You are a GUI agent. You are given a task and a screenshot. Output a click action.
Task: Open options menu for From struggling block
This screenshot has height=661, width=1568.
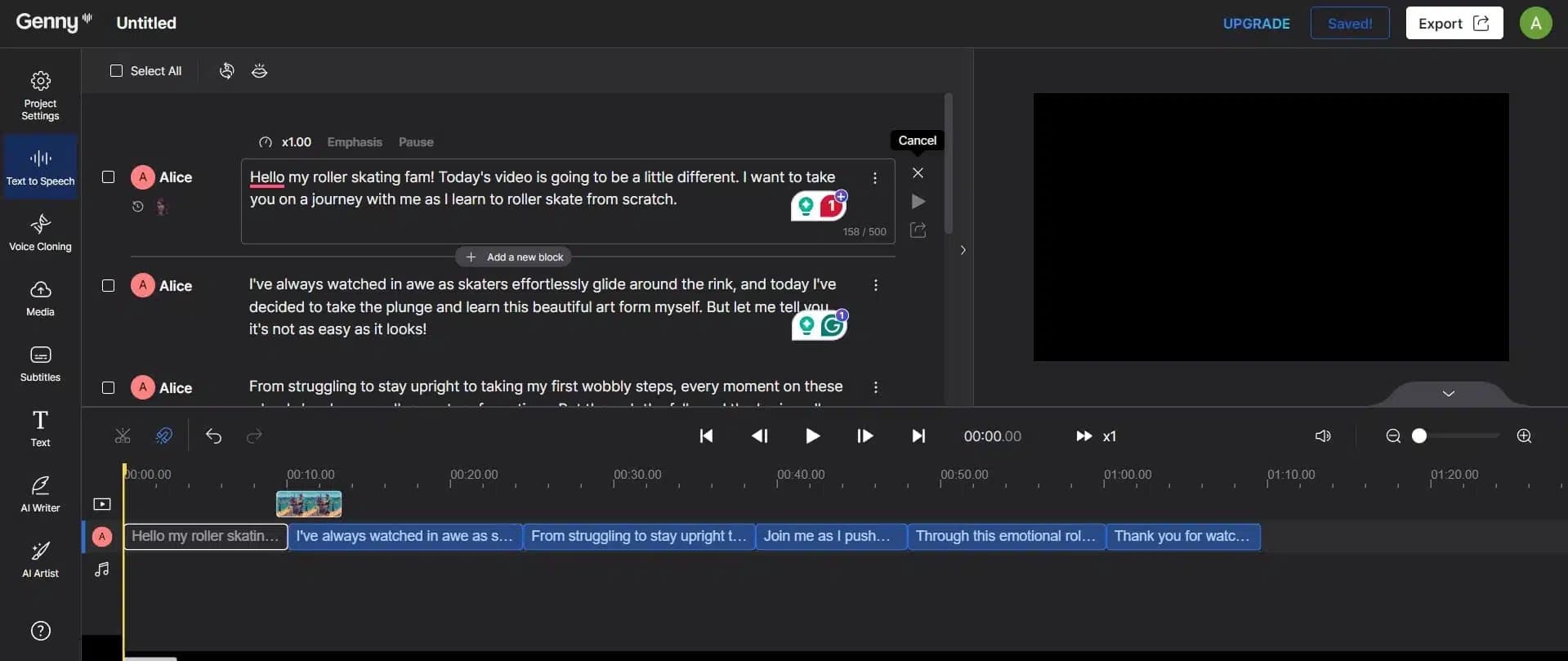[x=875, y=387]
